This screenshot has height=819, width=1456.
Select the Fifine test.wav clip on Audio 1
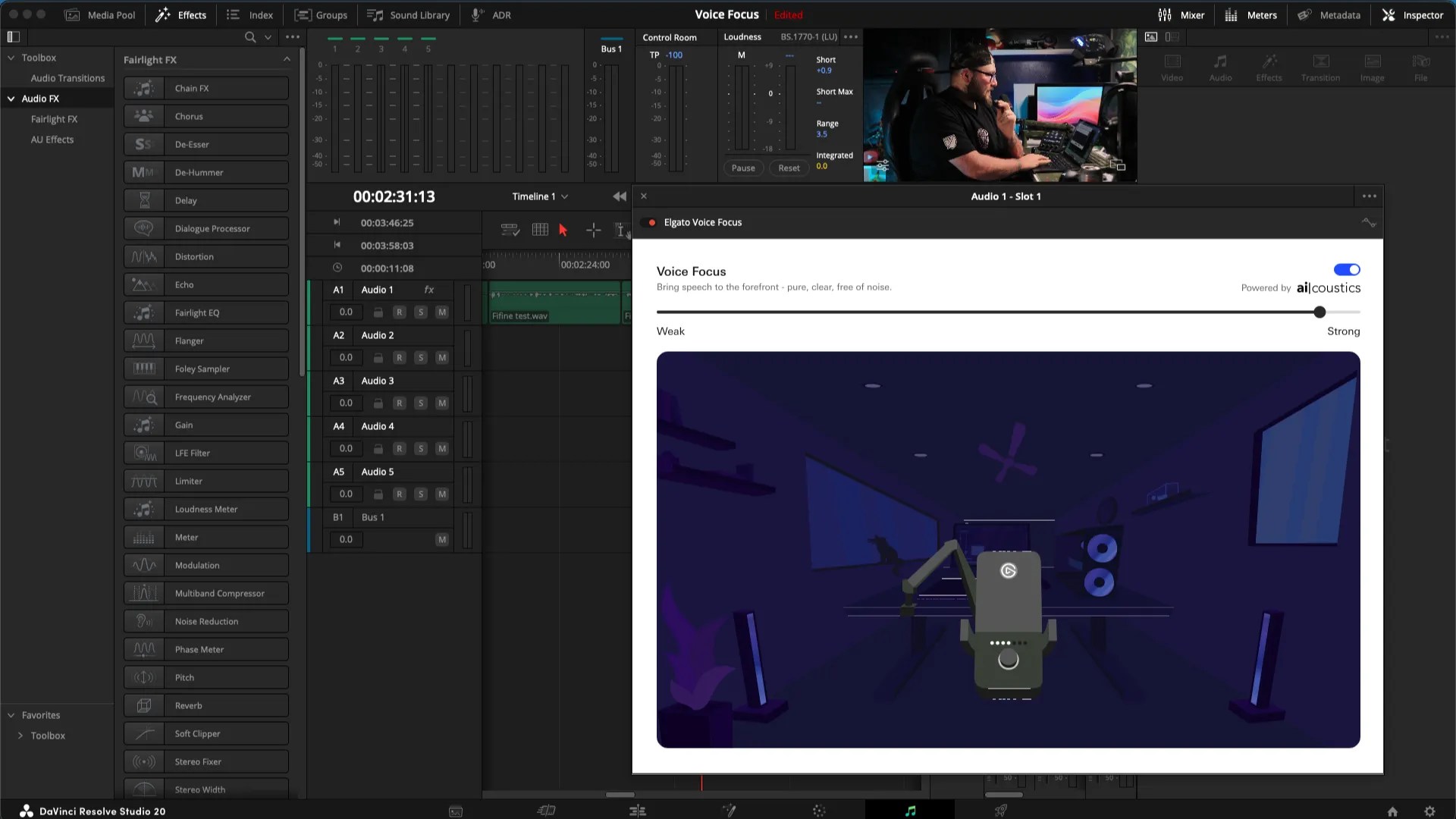(554, 303)
